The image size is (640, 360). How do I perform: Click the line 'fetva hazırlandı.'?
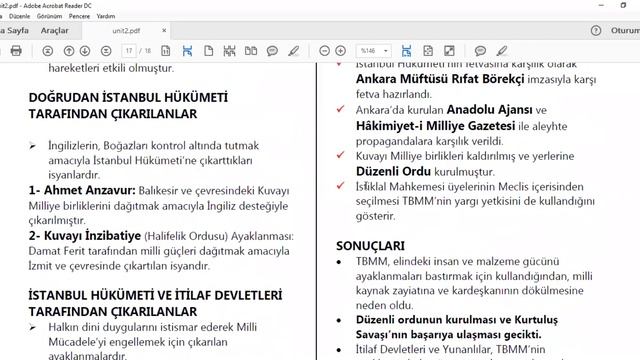click(393, 94)
